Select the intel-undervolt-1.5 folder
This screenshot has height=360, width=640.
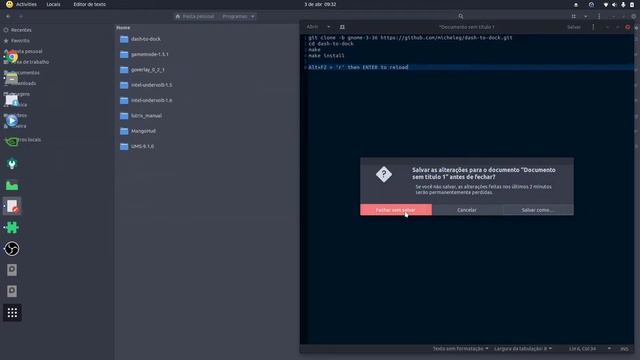[x=151, y=85]
